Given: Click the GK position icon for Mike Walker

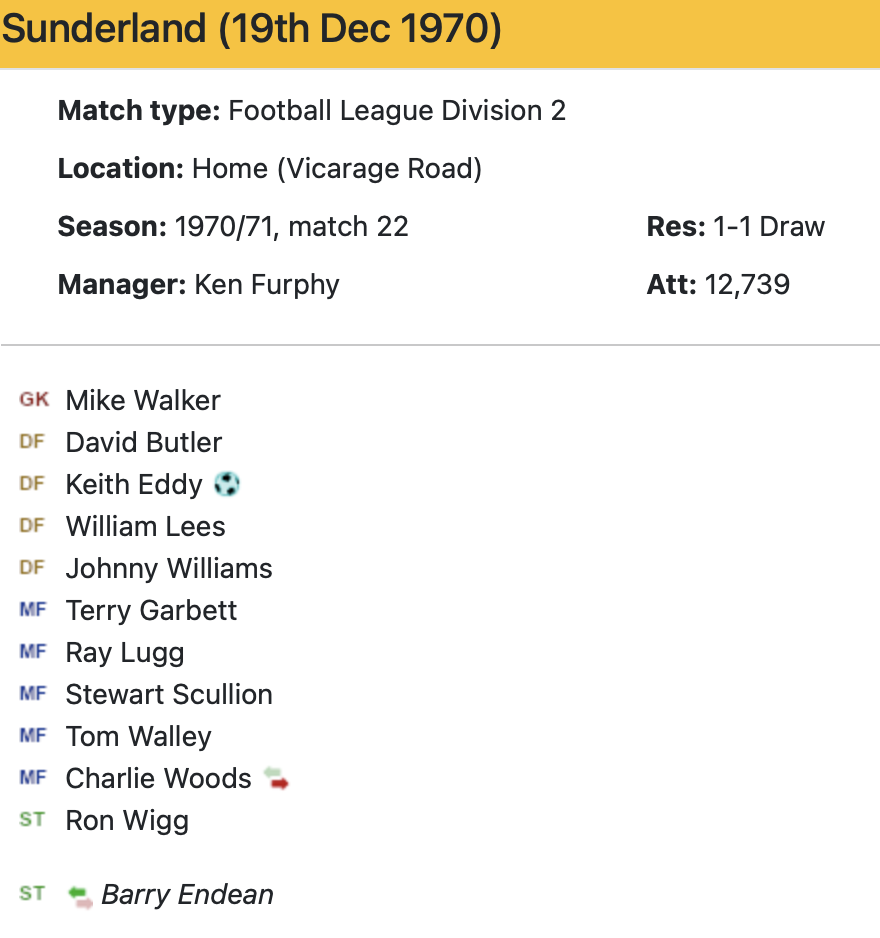Looking at the screenshot, I should 34,400.
